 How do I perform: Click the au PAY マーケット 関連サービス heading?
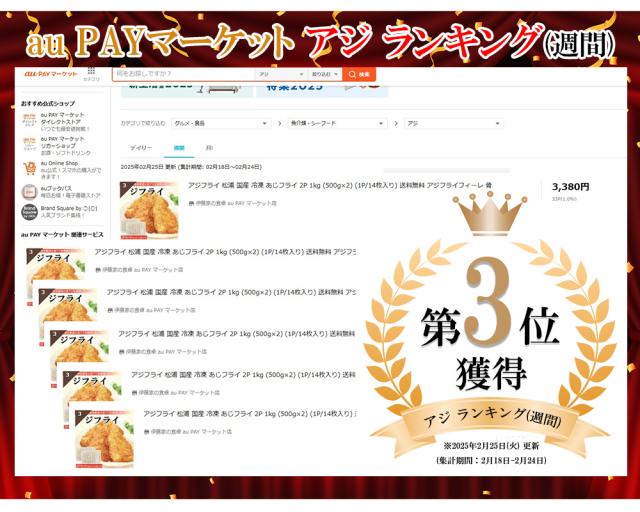pyautogui.click(x=62, y=235)
